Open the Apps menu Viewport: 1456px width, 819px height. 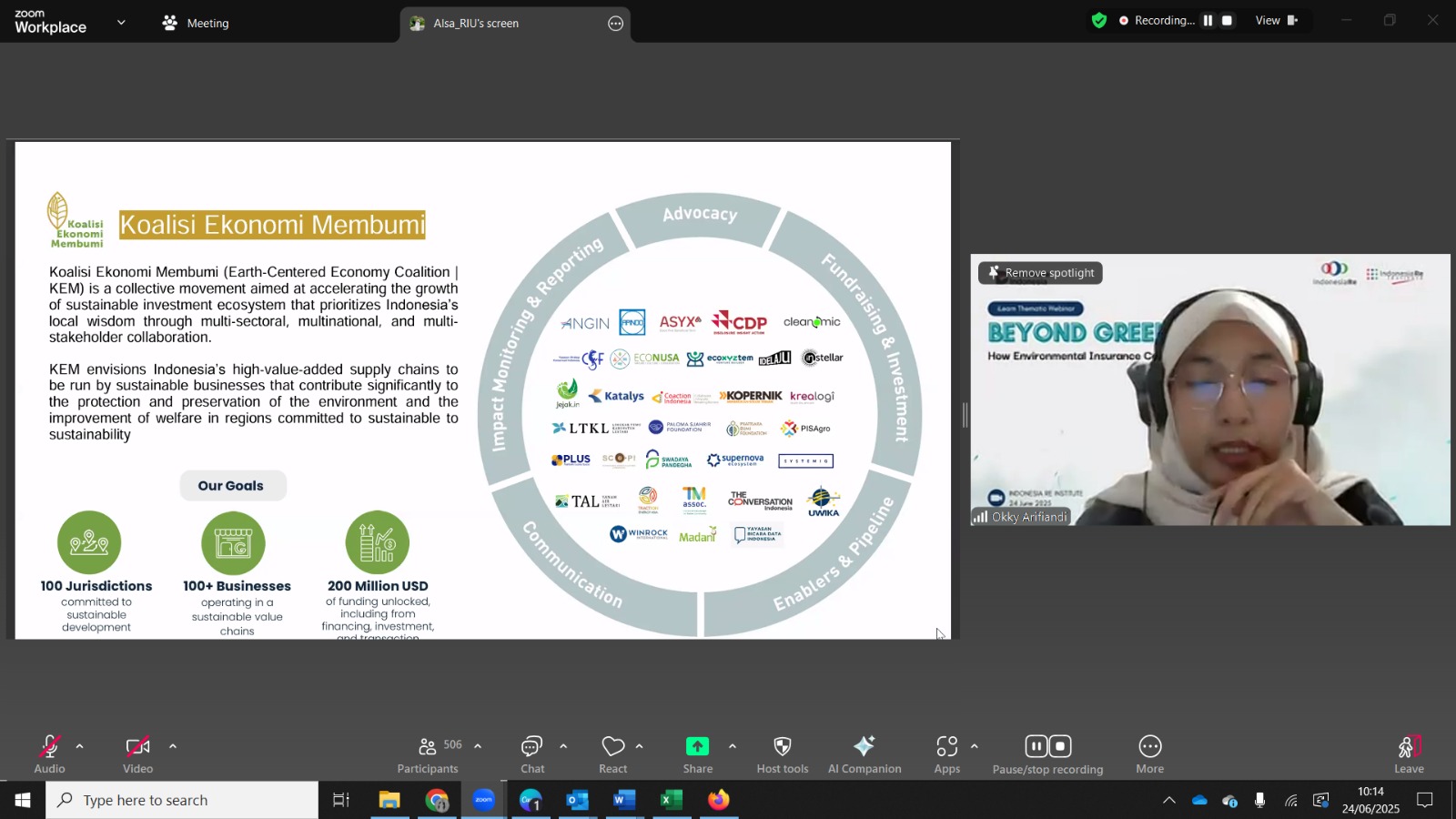click(947, 754)
